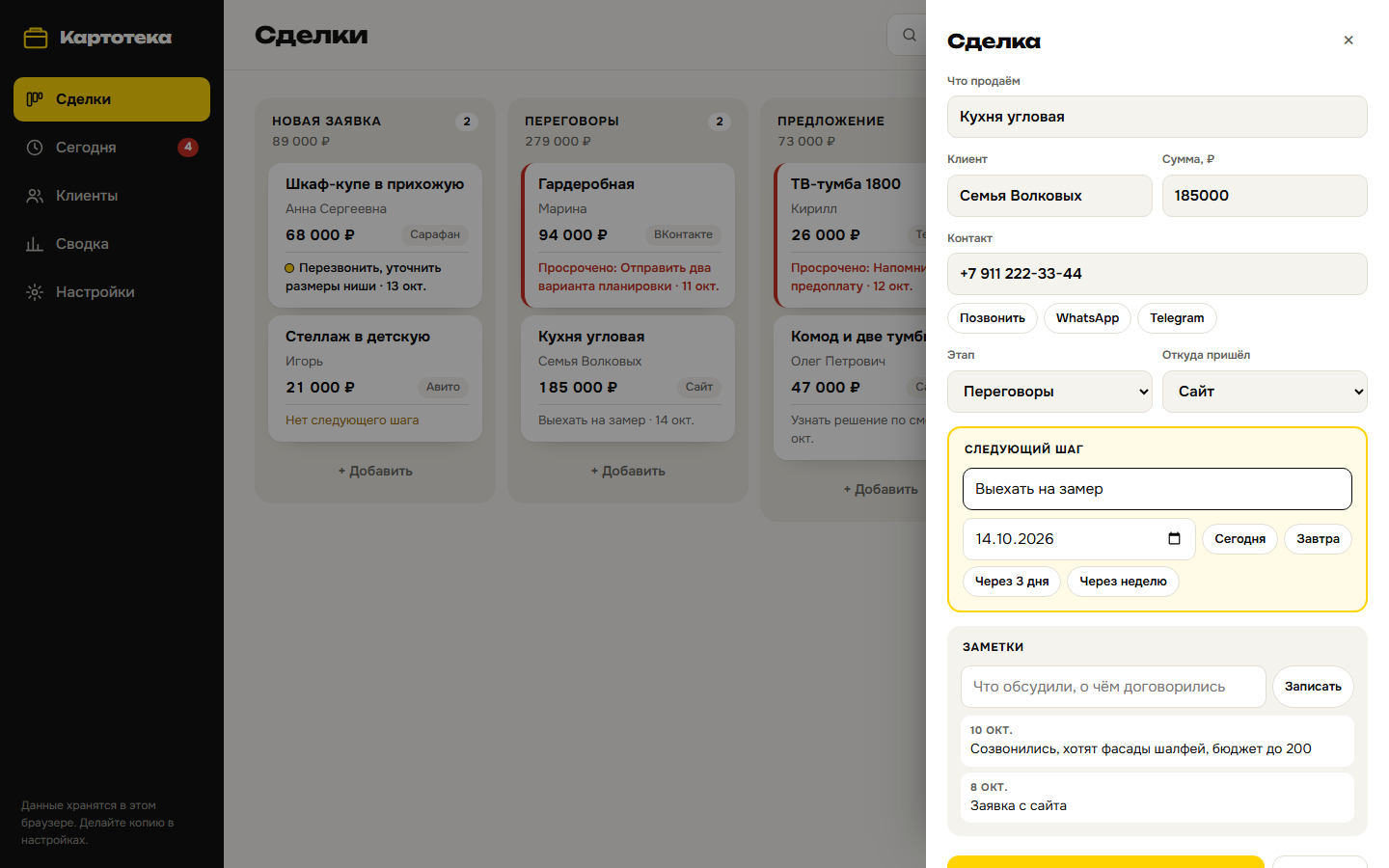This screenshot has width=1389, height=868.
Task: Open the Стеллаж в детскую card
Action: 375,379
